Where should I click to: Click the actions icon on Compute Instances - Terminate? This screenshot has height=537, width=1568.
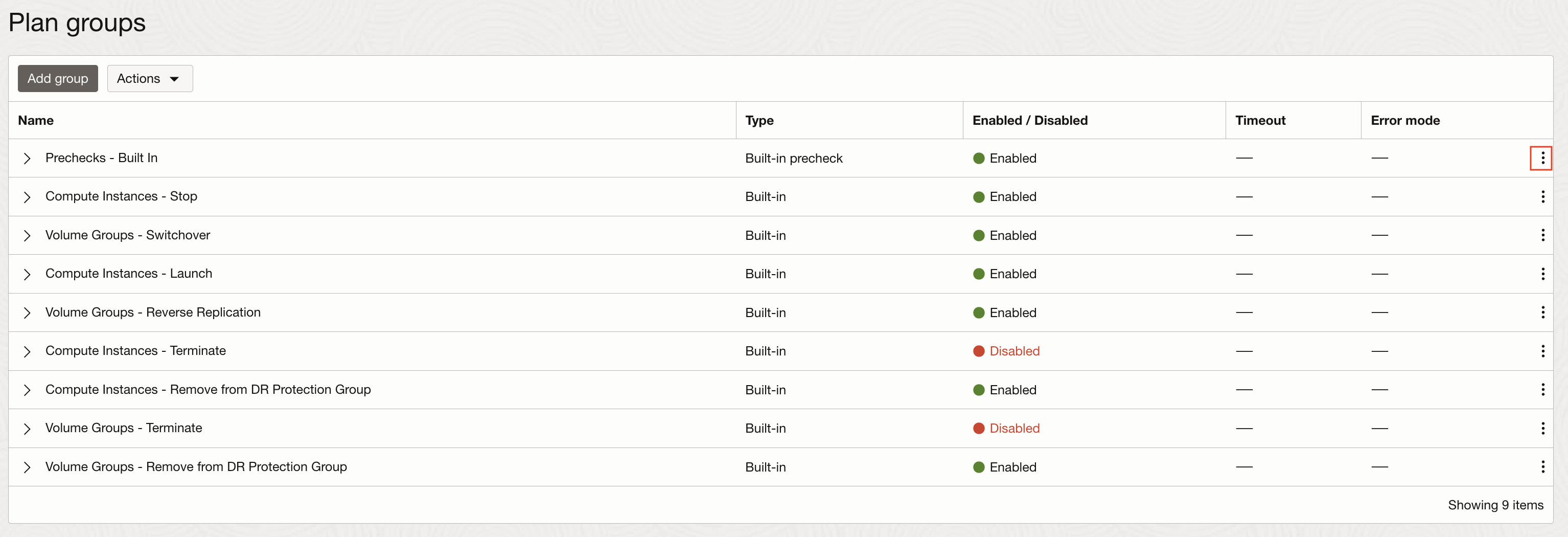tap(1542, 351)
